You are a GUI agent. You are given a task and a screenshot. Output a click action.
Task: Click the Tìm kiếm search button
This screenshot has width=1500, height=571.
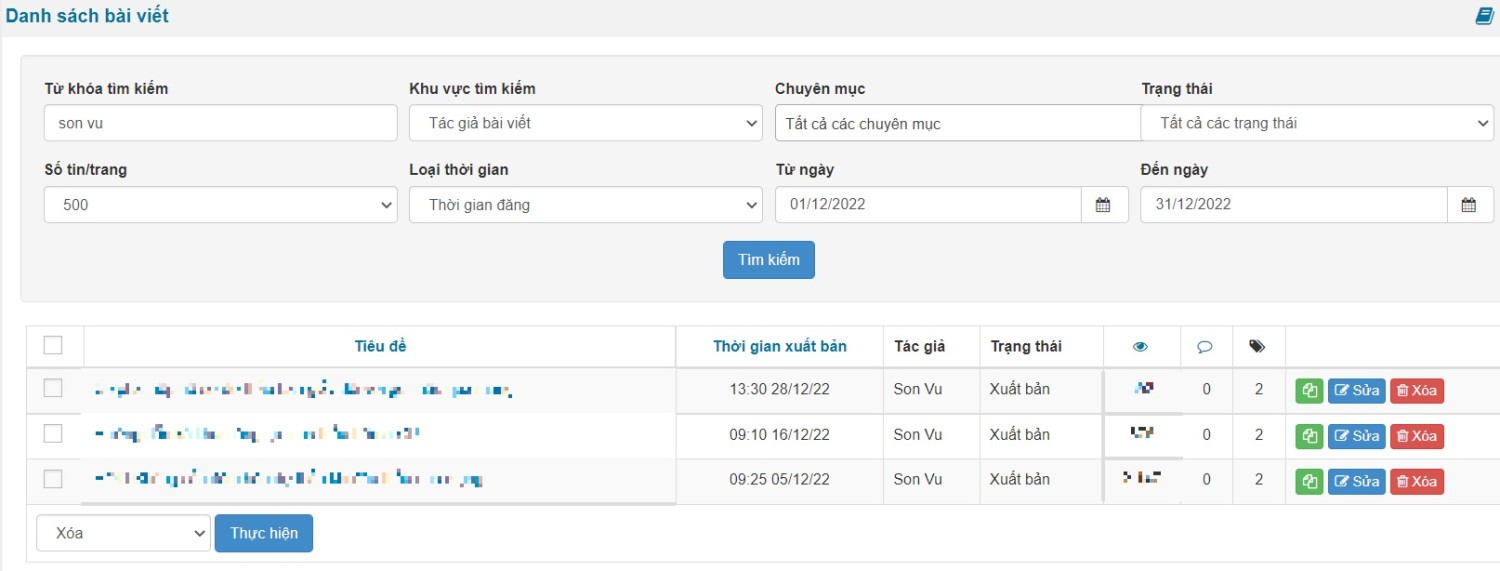point(769,260)
